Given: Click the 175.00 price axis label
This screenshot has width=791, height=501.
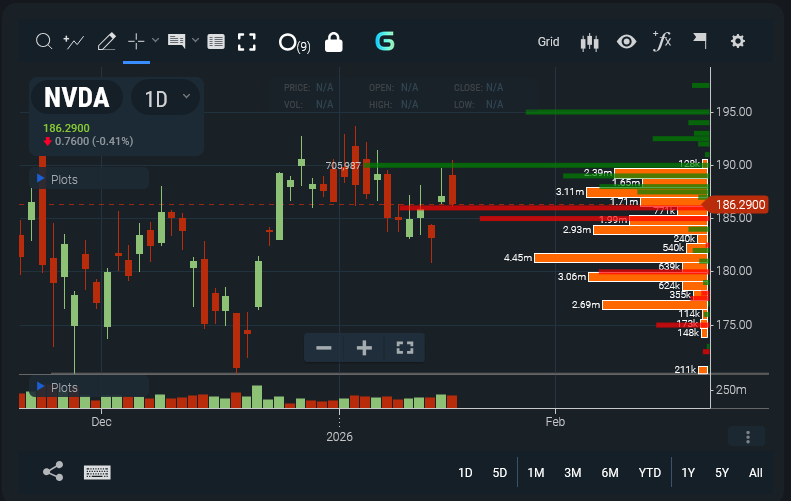Looking at the screenshot, I should [734, 324].
